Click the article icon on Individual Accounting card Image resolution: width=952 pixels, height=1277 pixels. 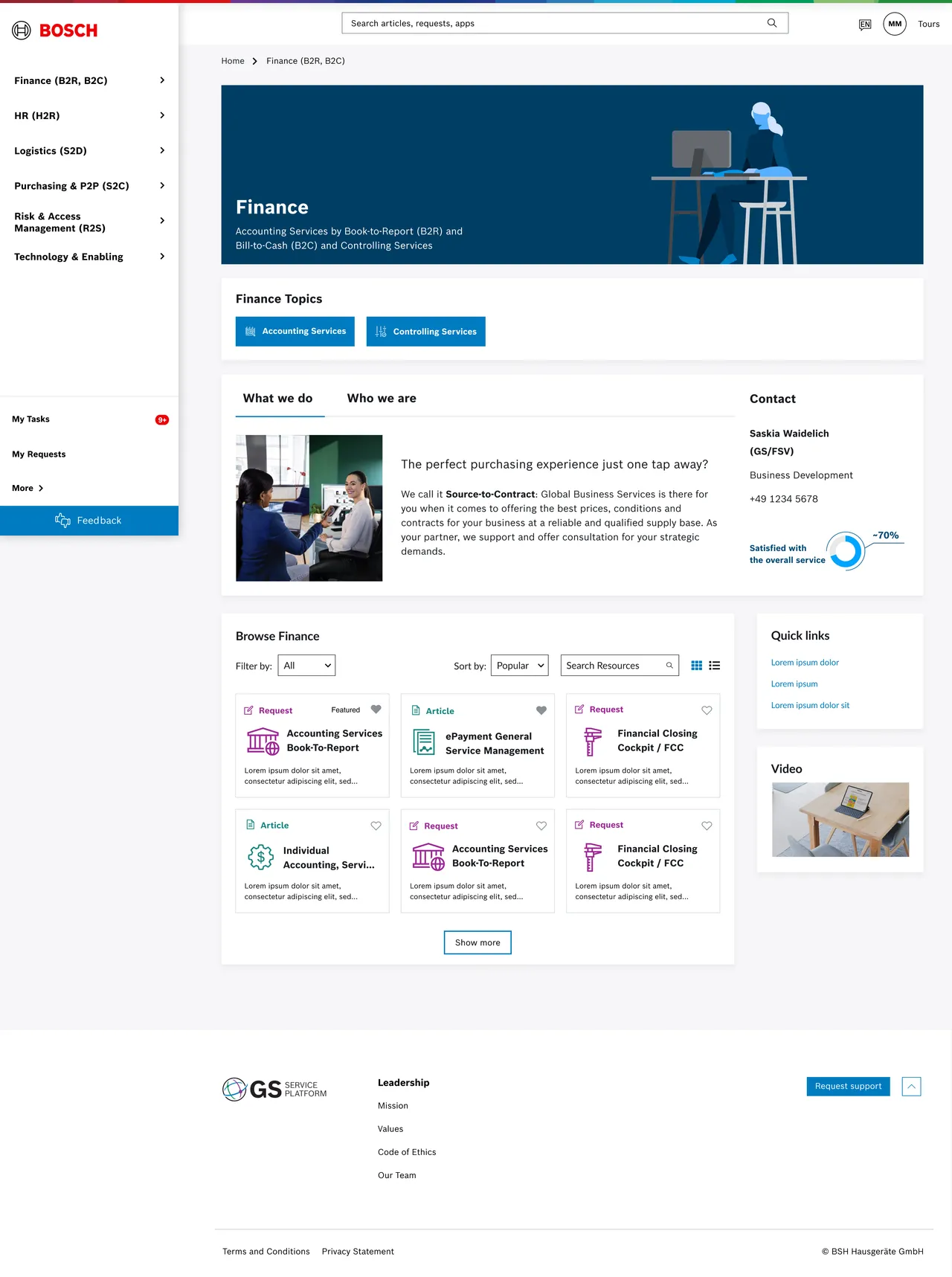[x=251, y=825]
